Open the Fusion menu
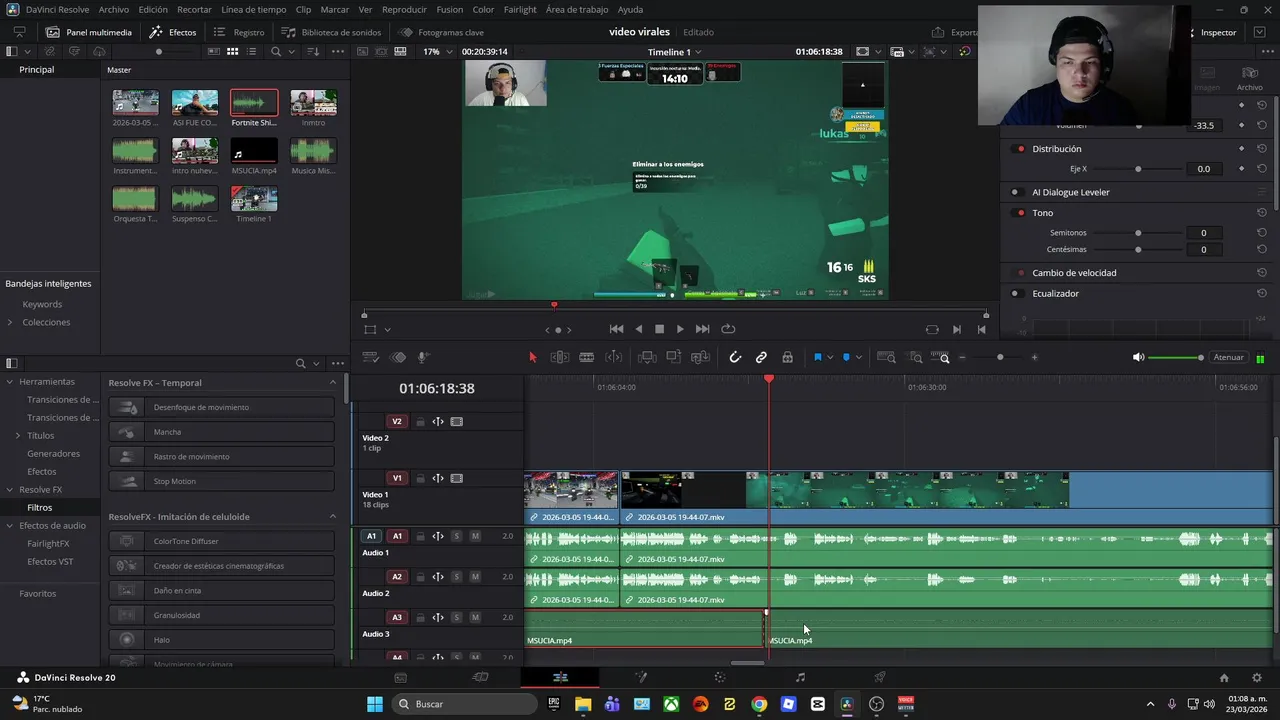 pyautogui.click(x=450, y=9)
